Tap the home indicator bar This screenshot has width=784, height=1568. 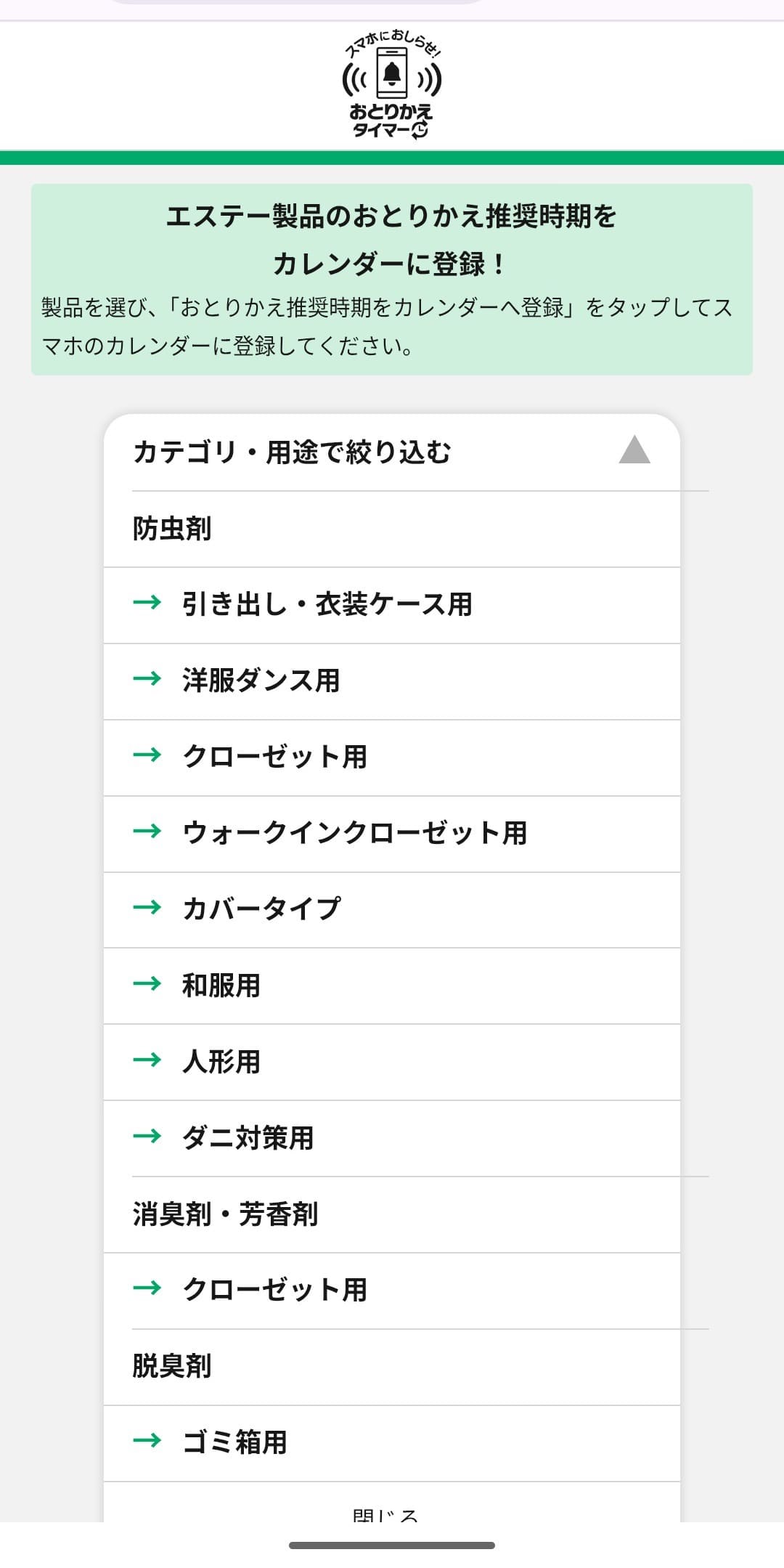pos(392,1545)
